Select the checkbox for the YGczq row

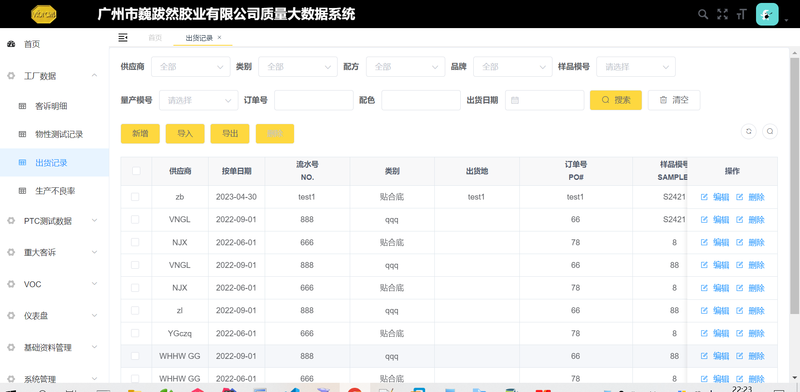[135, 333]
